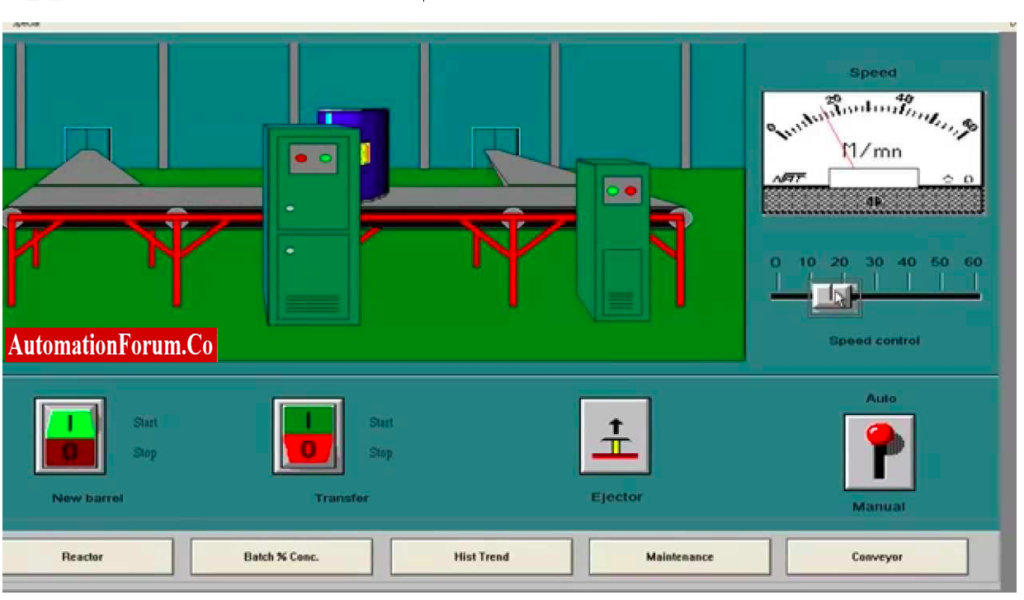Screen dimensions: 1024x600
Task: Click the large green control cabinet
Action: click(x=312, y=225)
